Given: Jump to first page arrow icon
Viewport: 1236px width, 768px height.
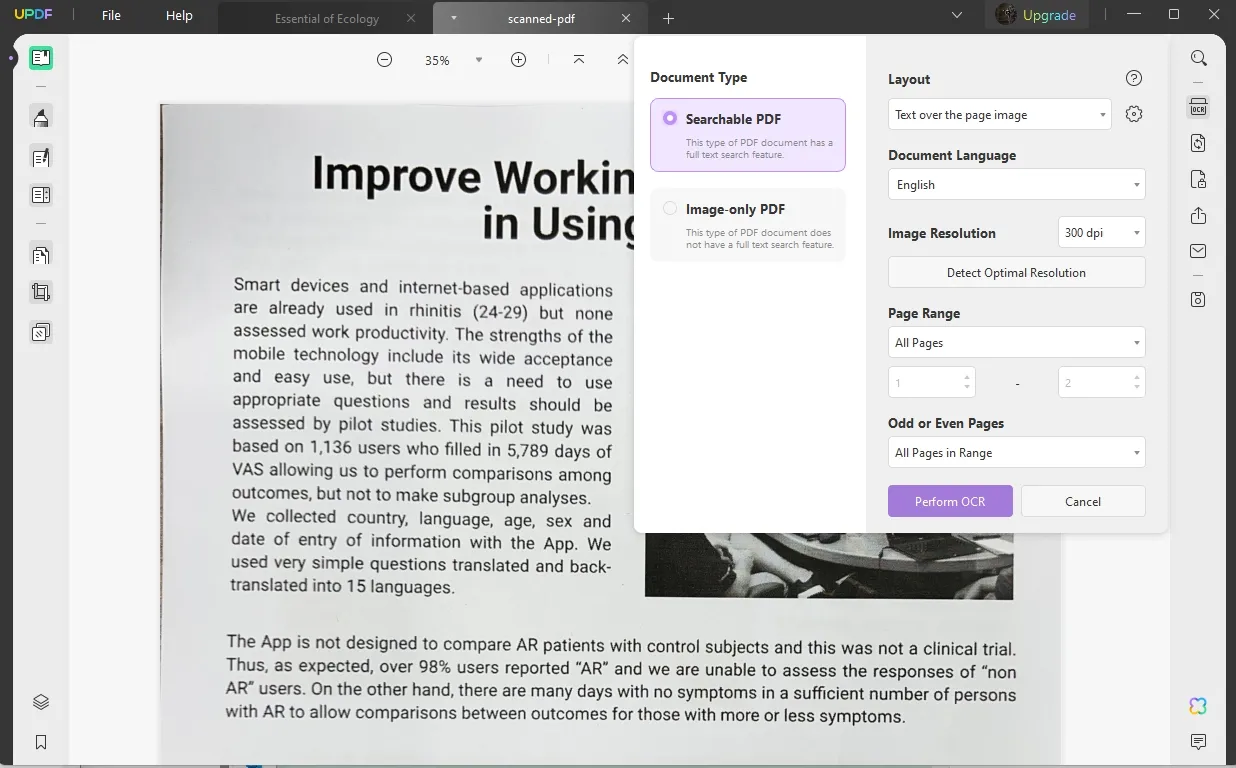Looking at the screenshot, I should pyautogui.click(x=579, y=60).
